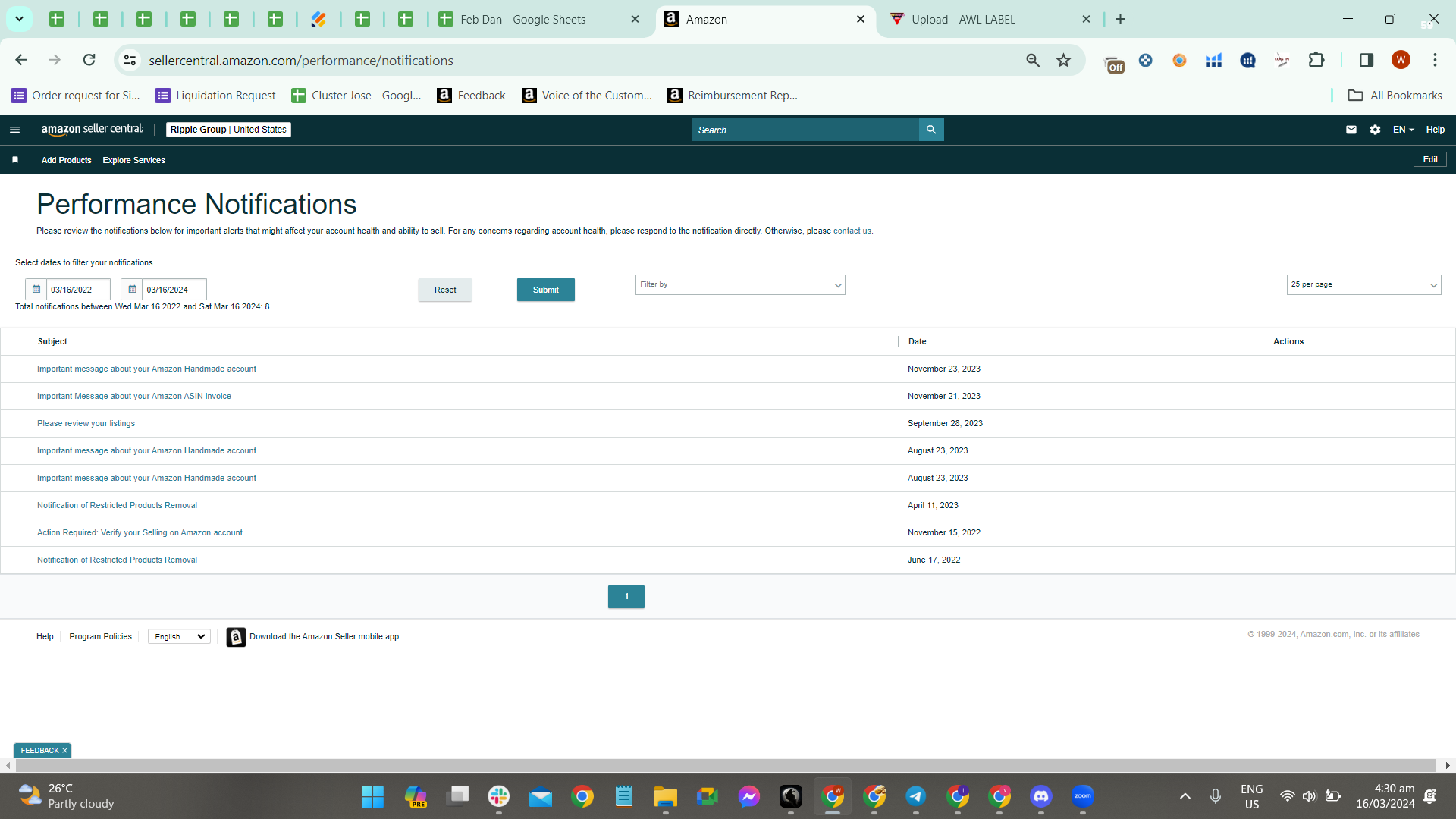The image size is (1456, 819).
Task: Open the June 17 Restricted Products Removal notification
Action: (118, 560)
